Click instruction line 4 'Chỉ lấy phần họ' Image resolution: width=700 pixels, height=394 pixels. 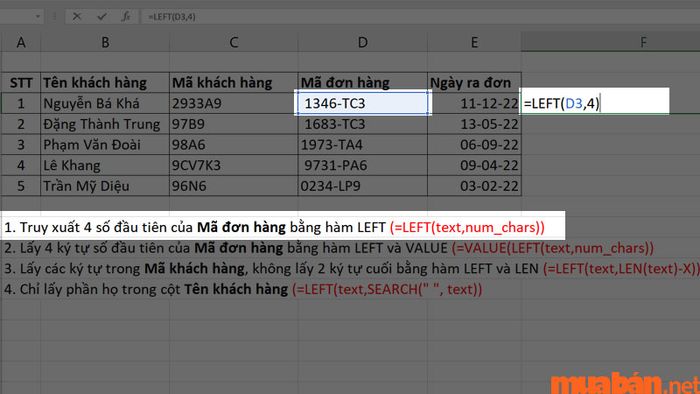click(243, 289)
